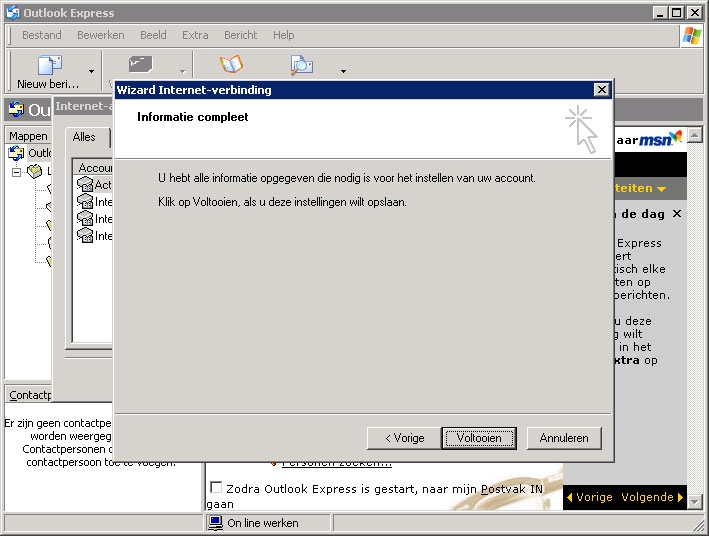Open the Beeld menu
Viewport: 709px width, 536px height.
tap(153, 35)
